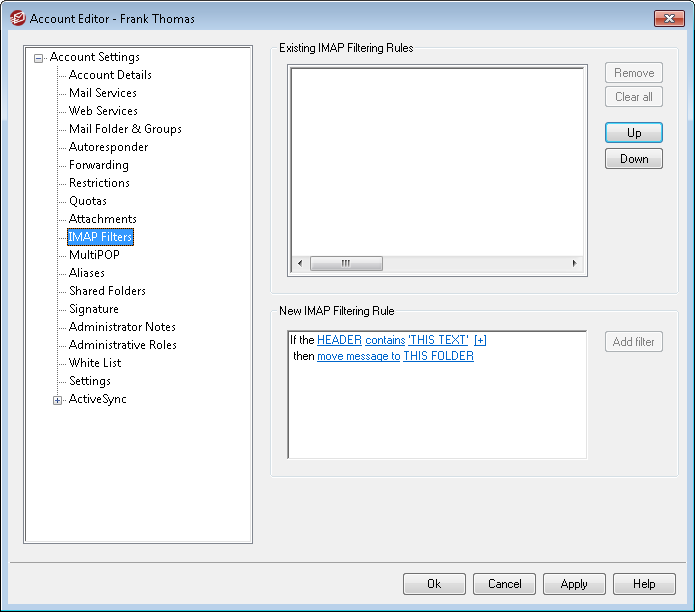
Task: Open Administrator Notes page
Action: 122,327
